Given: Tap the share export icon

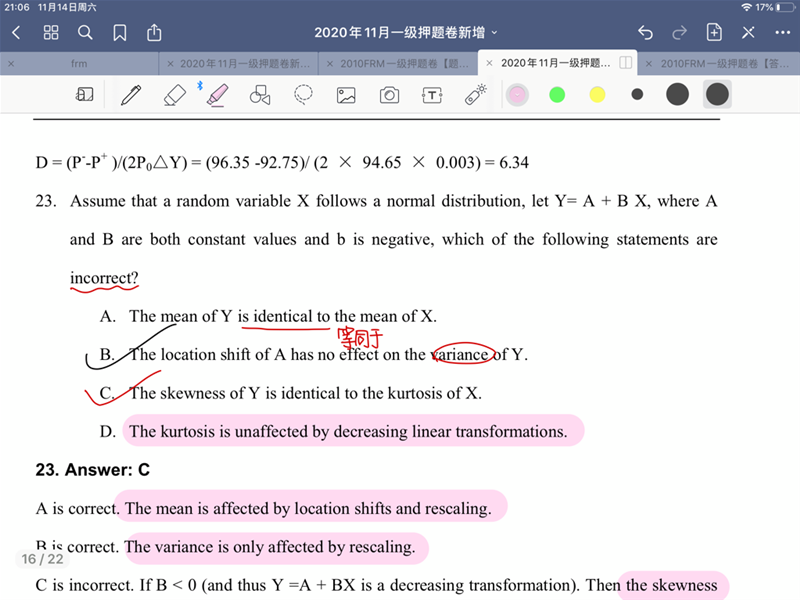Looking at the screenshot, I should [154, 33].
